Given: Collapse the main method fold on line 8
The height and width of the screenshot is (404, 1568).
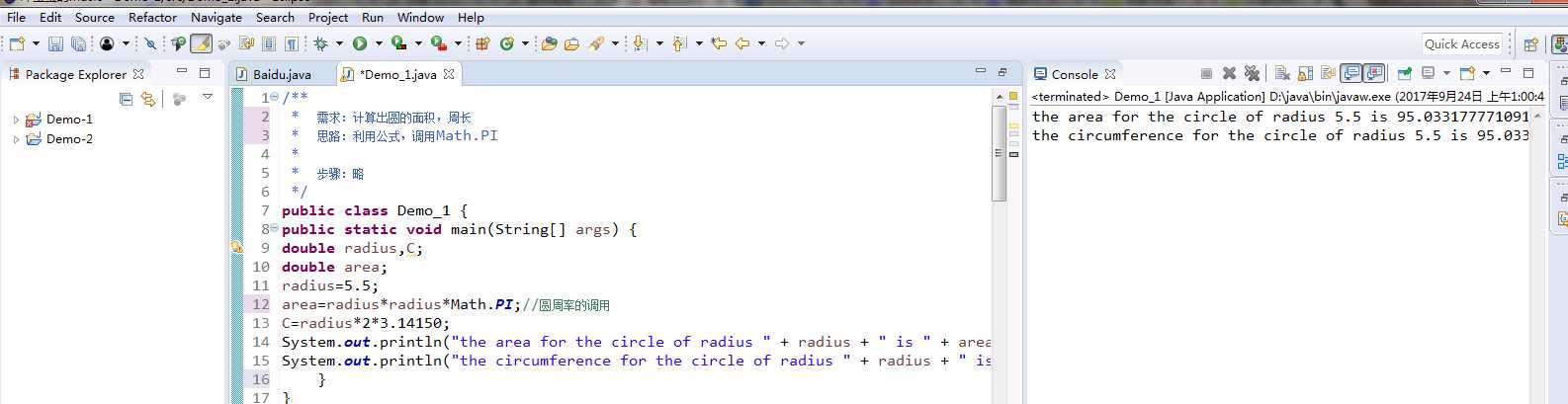Looking at the screenshot, I should (274, 229).
